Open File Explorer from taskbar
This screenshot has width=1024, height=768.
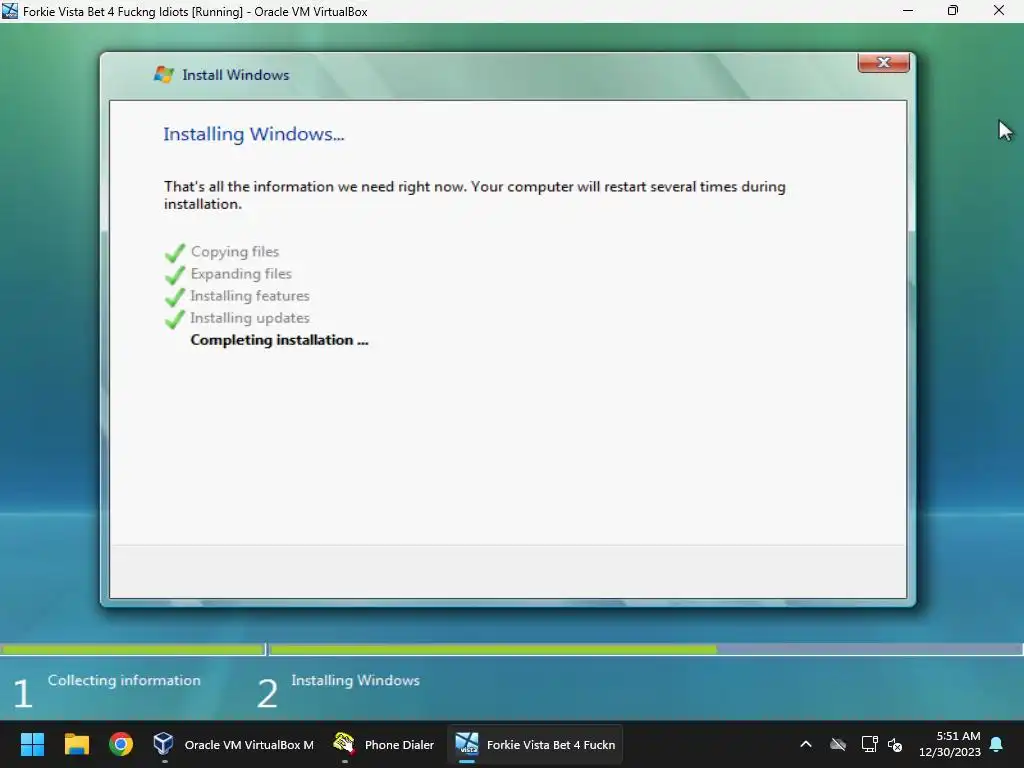[x=76, y=744]
